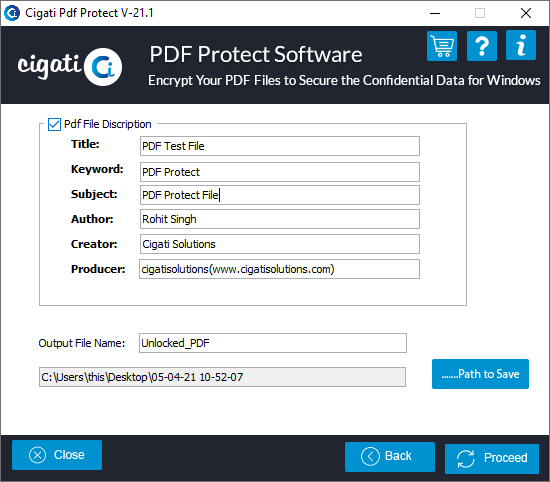Open the shopping cart purchase icon
Image resolution: width=550 pixels, height=482 pixels.
(x=442, y=46)
